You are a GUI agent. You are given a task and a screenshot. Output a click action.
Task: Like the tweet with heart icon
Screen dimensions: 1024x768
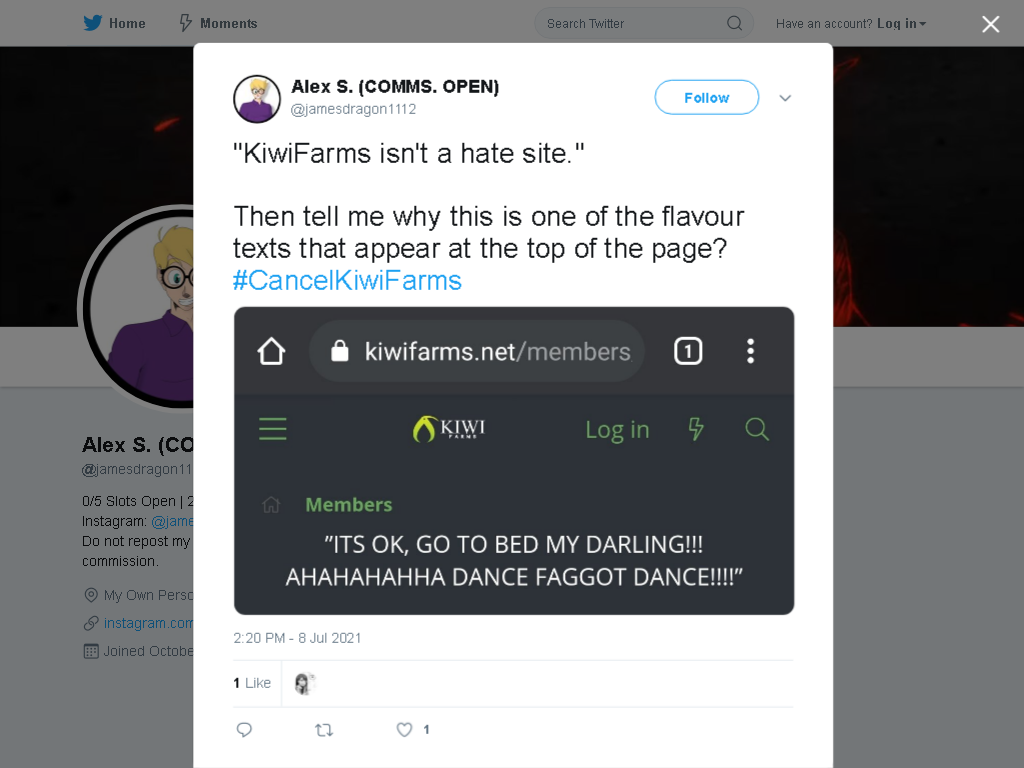point(404,729)
